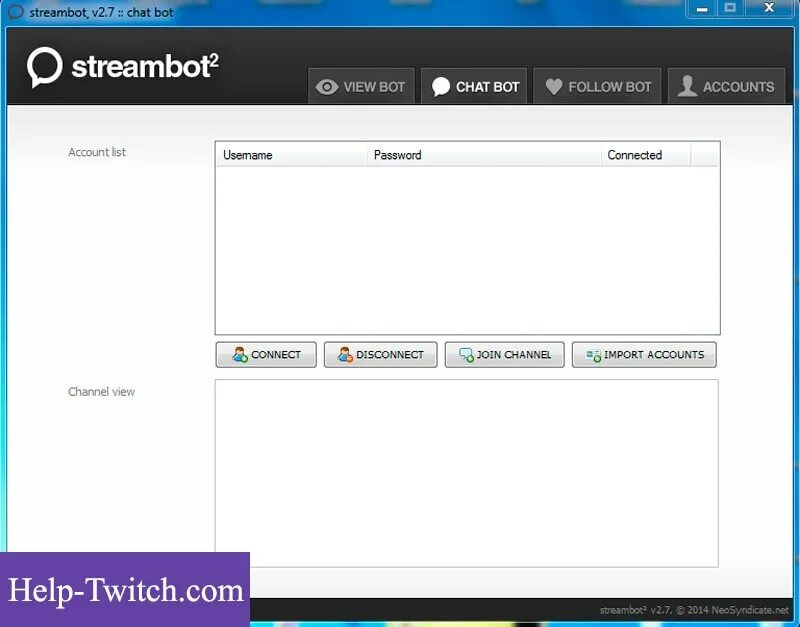Sort account list by Password column
The width and height of the screenshot is (800, 627).
point(484,155)
